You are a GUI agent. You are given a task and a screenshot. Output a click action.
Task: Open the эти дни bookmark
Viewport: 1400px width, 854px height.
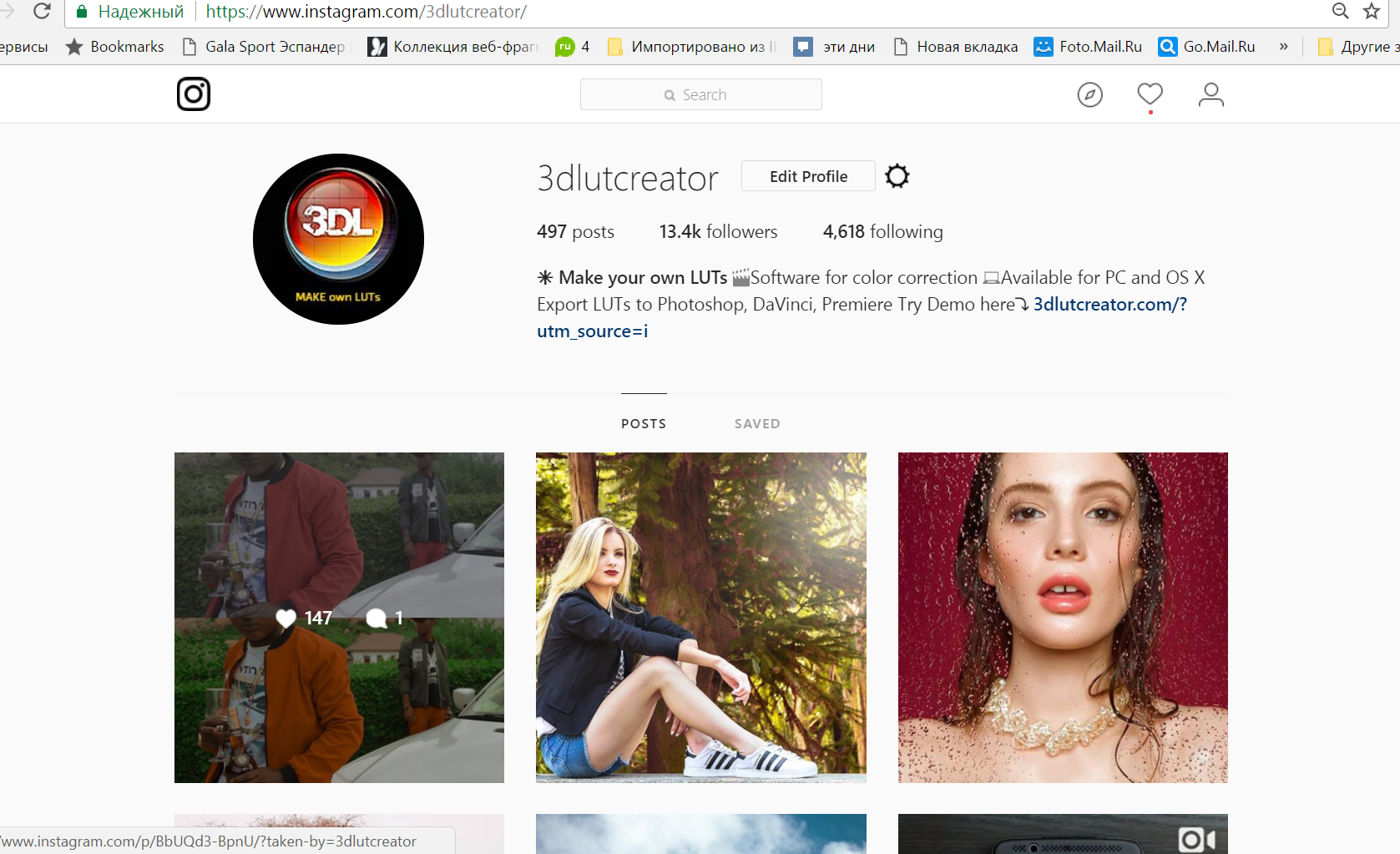tap(834, 47)
